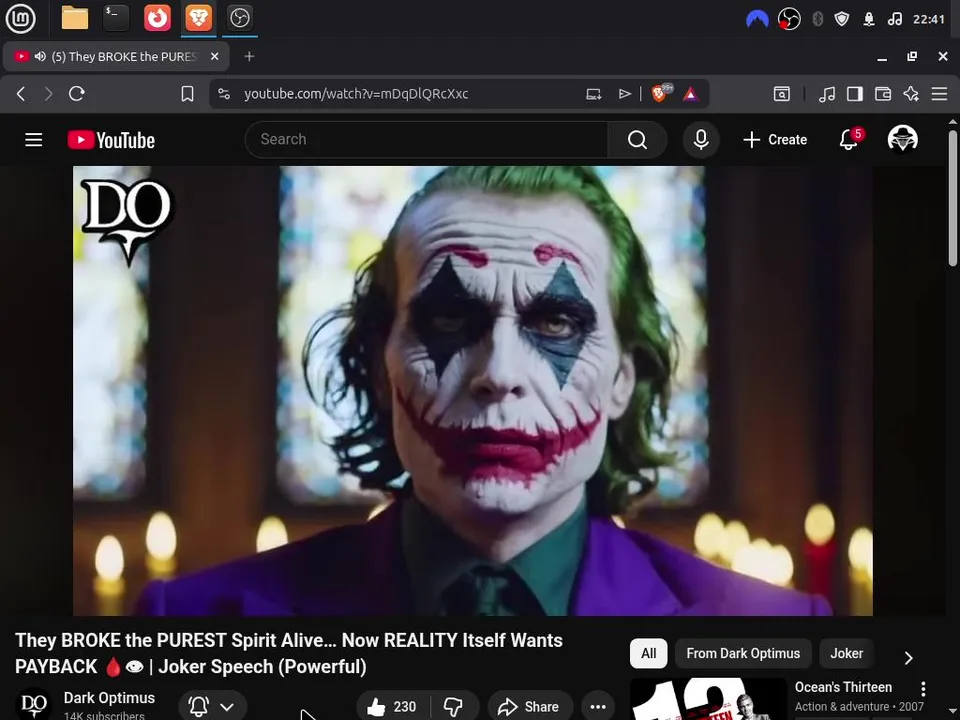The height and width of the screenshot is (720, 960).
Task: Open the OBS recording tray indicator
Action: pos(789,19)
